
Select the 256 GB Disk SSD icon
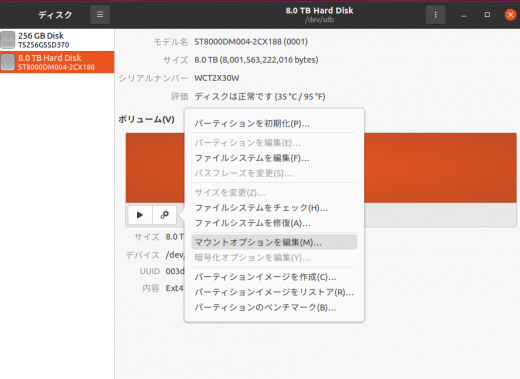point(8,40)
